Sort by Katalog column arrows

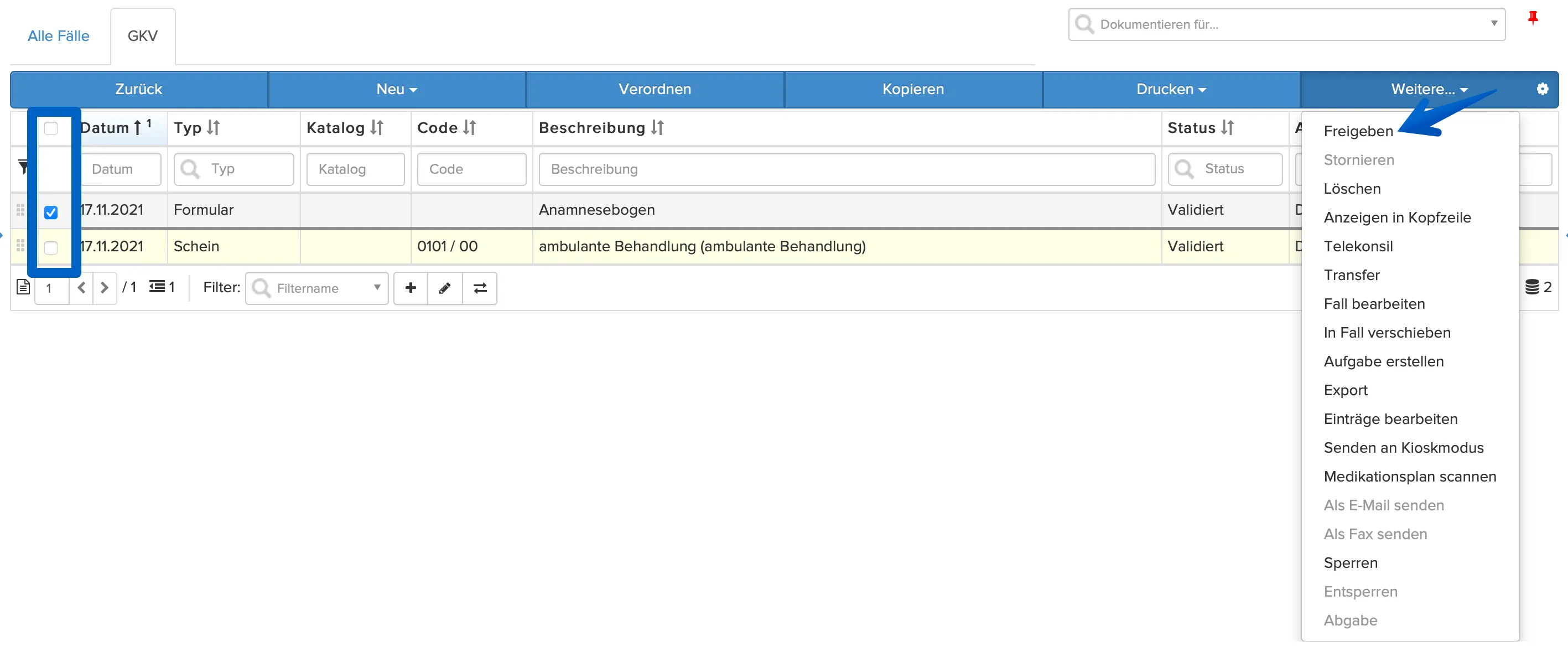tap(377, 127)
